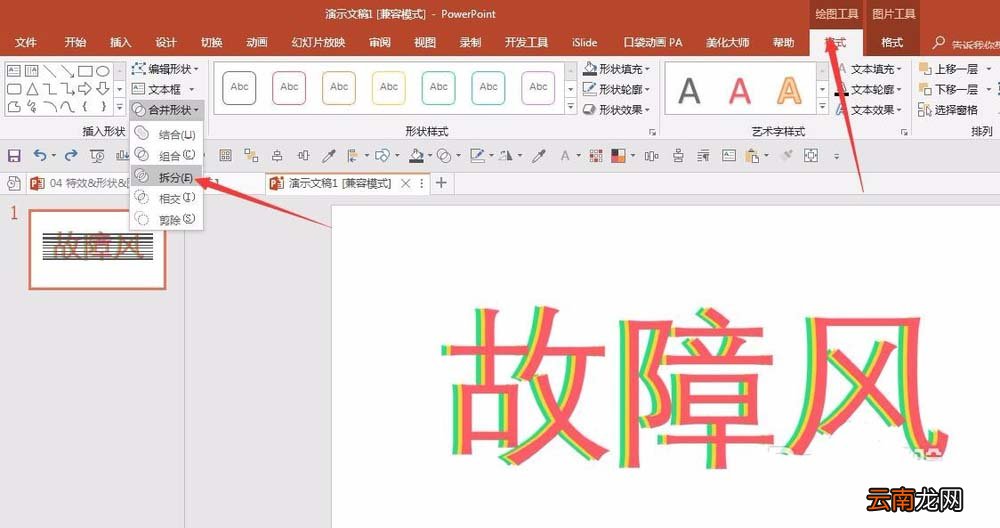This screenshot has height=528, width=1000.
Task: Close the 演示文稿1 document tab
Action: 406,184
